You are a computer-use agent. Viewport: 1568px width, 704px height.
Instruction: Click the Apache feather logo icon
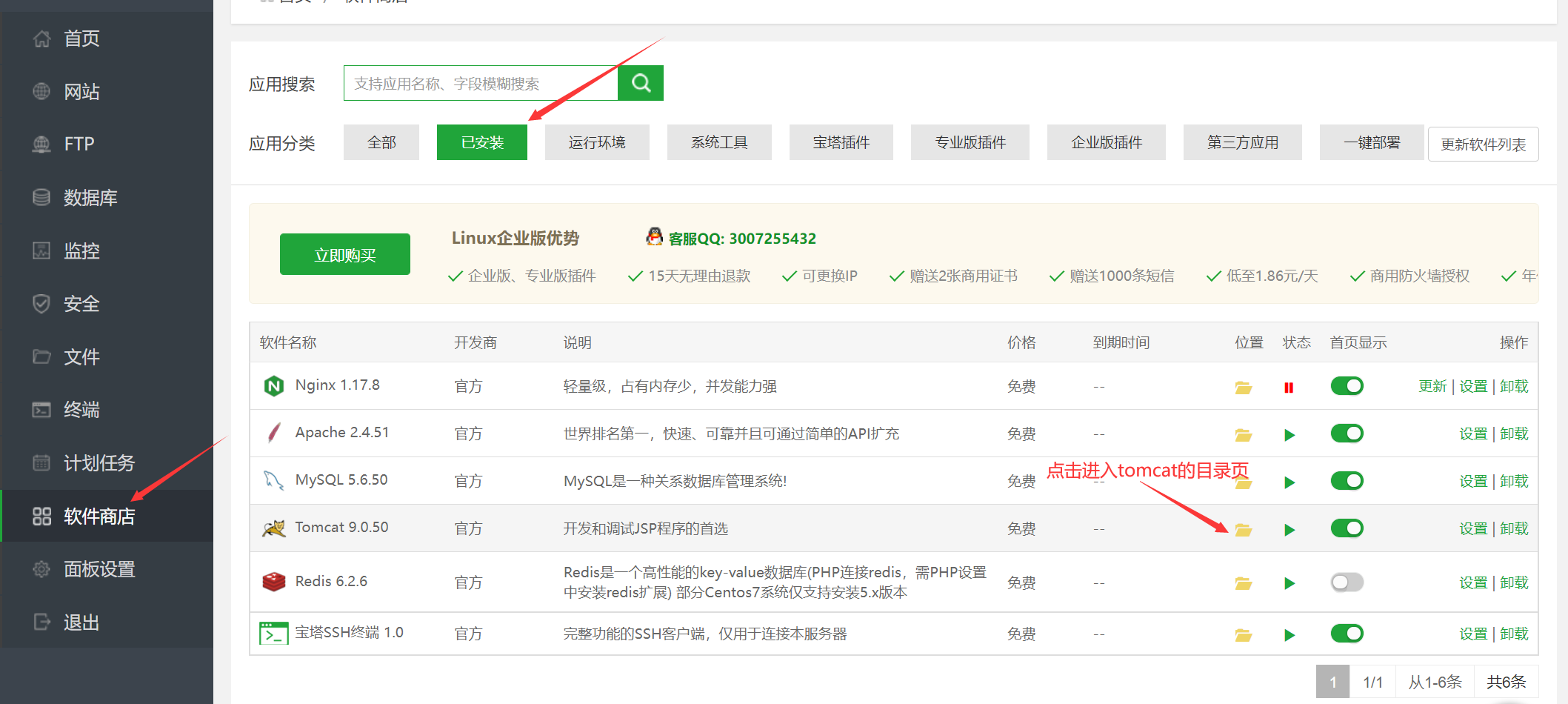[274, 433]
